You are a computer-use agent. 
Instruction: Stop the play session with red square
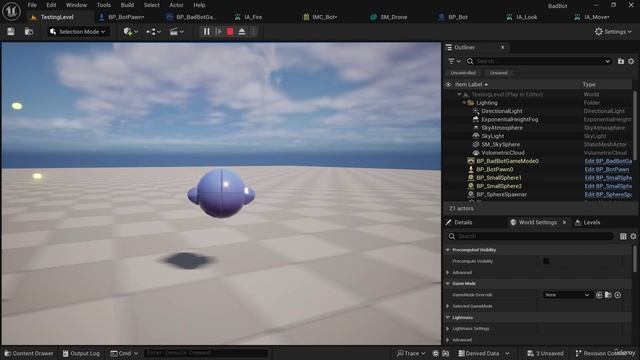230,31
